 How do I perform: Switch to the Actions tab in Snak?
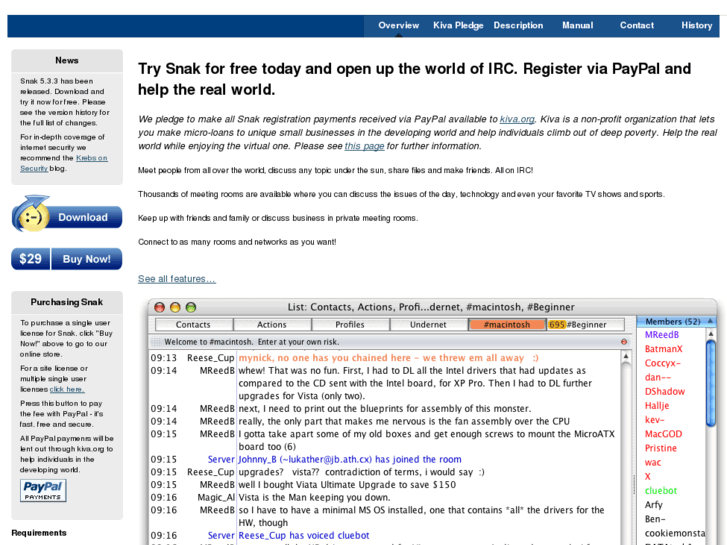pyautogui.click(x=272, y=325)
